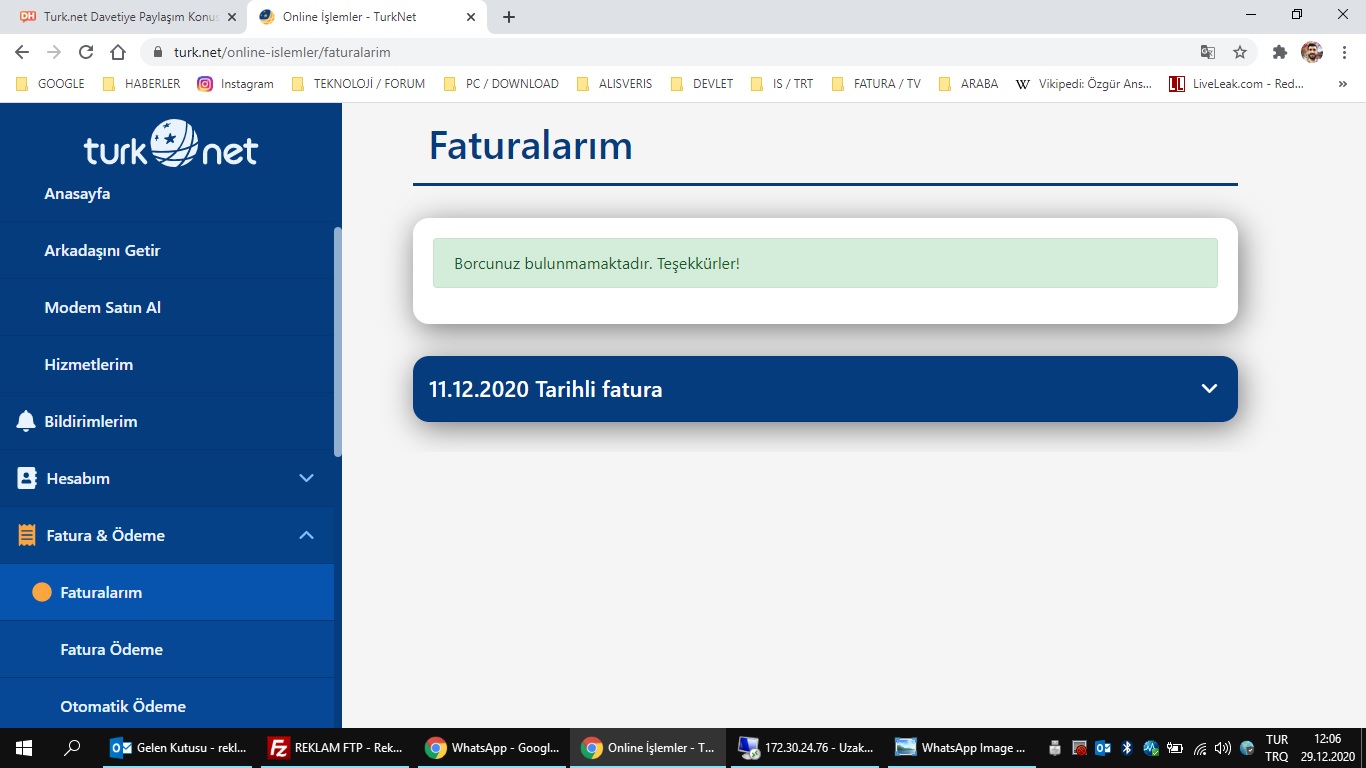Image resolution: width=1366 pixels, height=768 pixels.
Task: Open a new browser tab
Action: pos(509,17)
